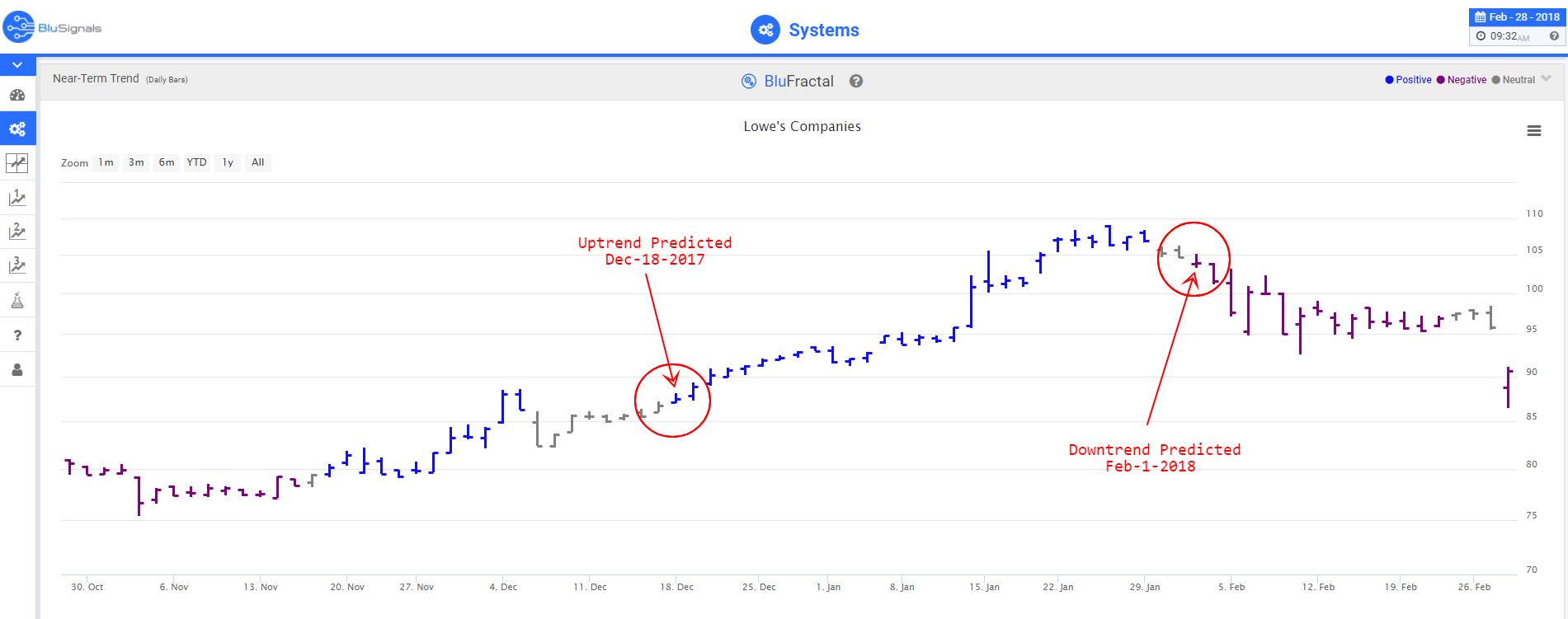Toggle the Neutral legend series

pos(1514,80)
